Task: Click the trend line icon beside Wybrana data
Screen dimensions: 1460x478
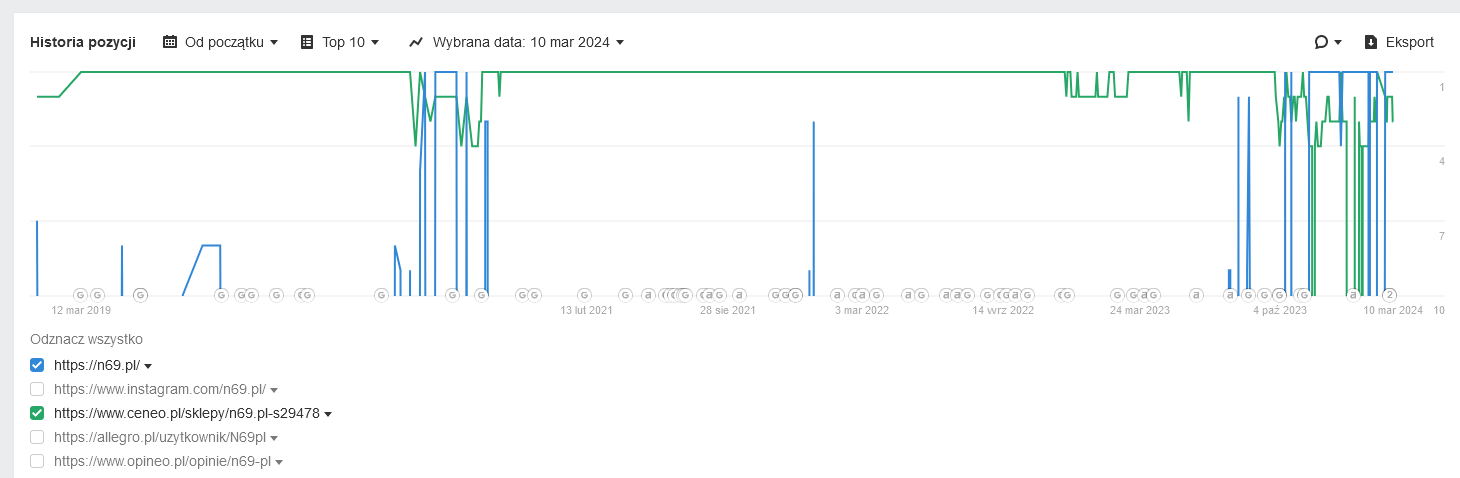Action: 416,42
